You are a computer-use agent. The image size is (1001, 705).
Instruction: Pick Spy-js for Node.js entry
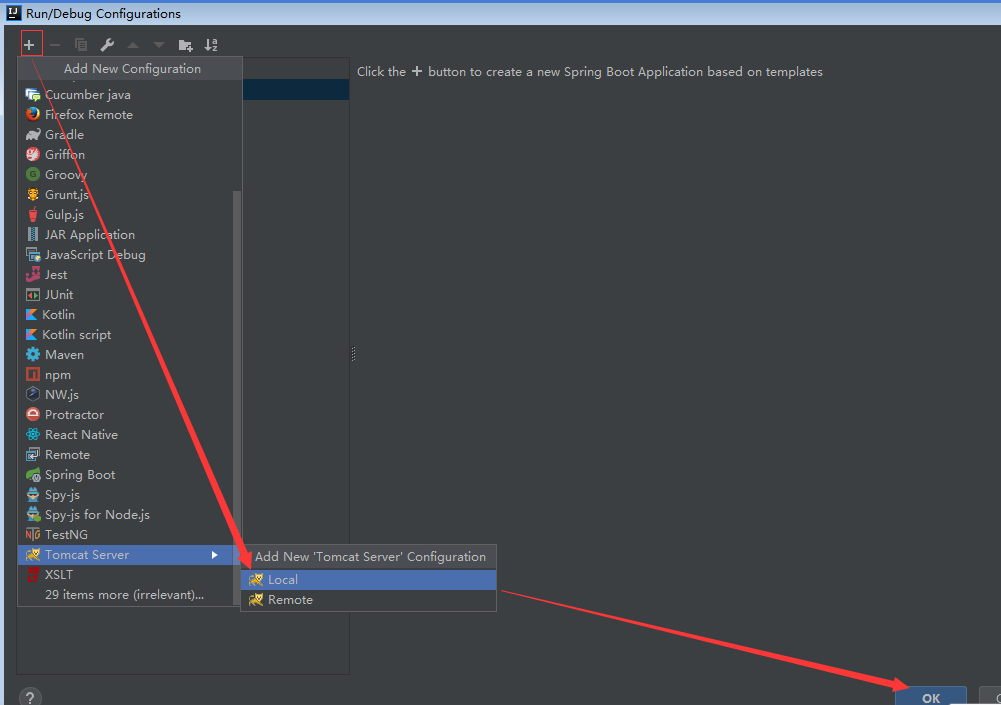tap(126, 515)
